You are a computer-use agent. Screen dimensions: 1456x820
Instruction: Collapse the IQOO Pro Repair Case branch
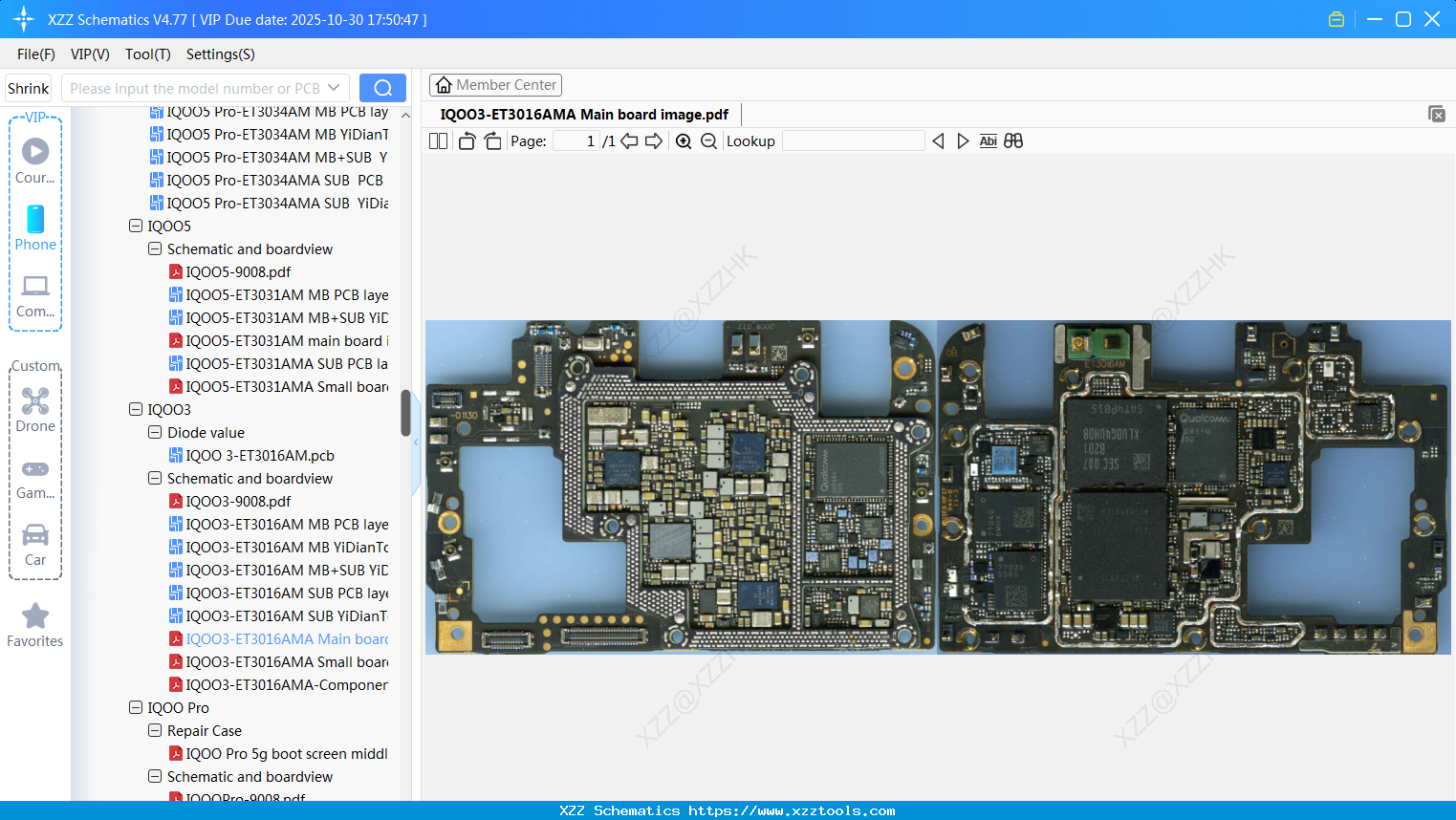(x=154, y=730)
